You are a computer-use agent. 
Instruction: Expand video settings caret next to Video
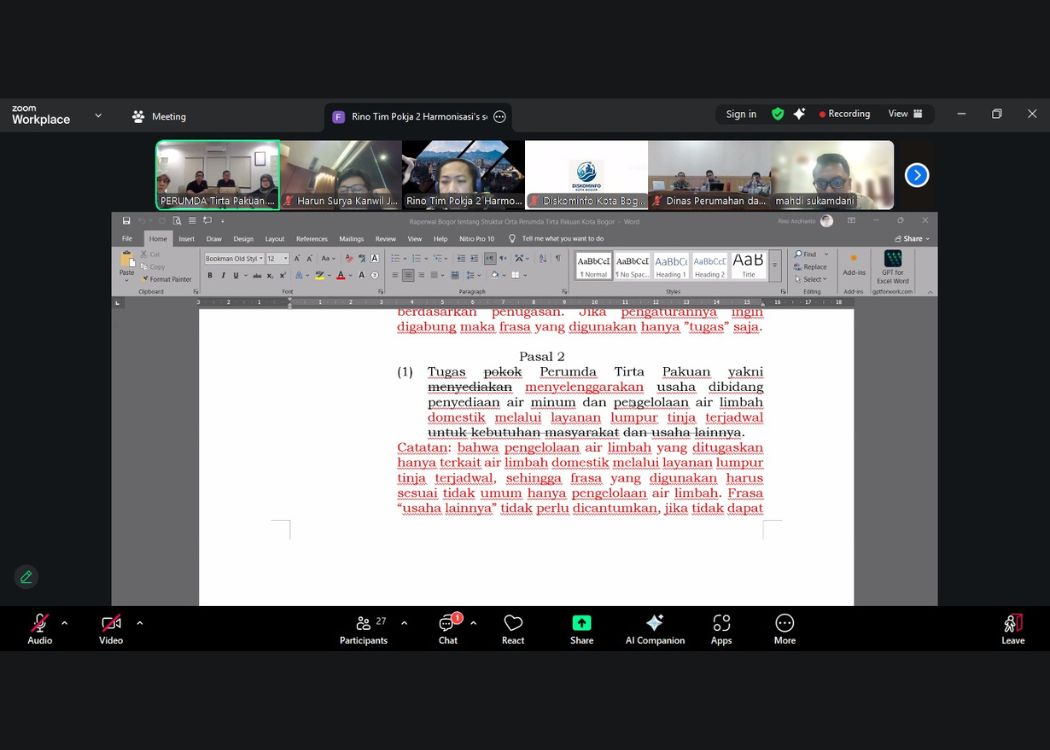click(x=139, y=623)
